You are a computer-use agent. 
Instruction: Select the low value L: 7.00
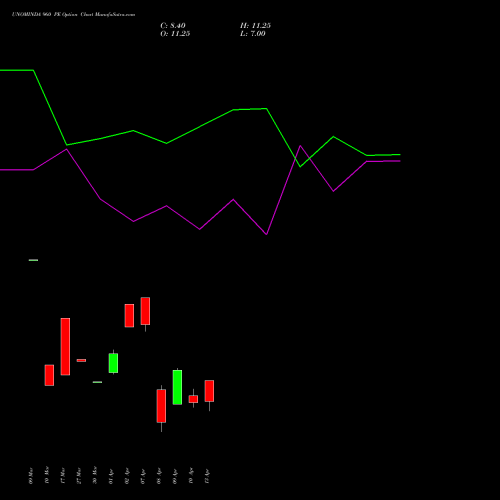coord(253,34)
